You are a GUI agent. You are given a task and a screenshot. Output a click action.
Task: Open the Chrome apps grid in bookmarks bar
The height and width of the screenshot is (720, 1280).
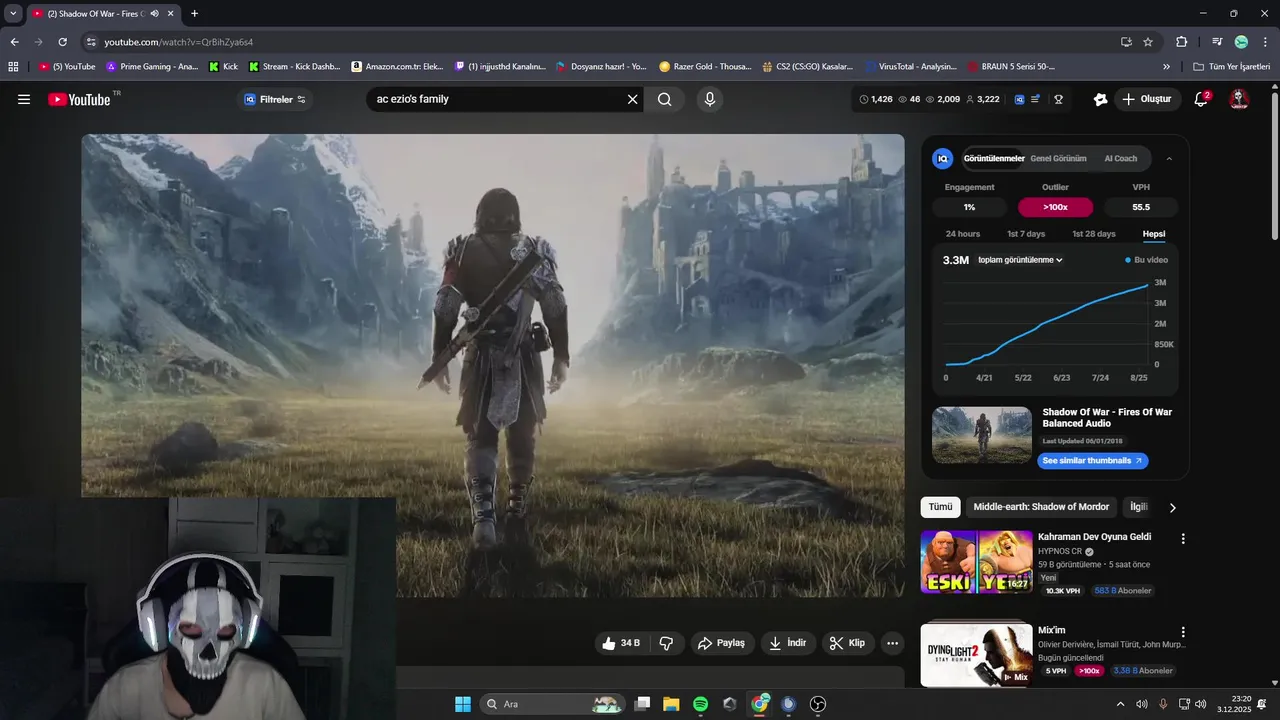coord(13,67)
